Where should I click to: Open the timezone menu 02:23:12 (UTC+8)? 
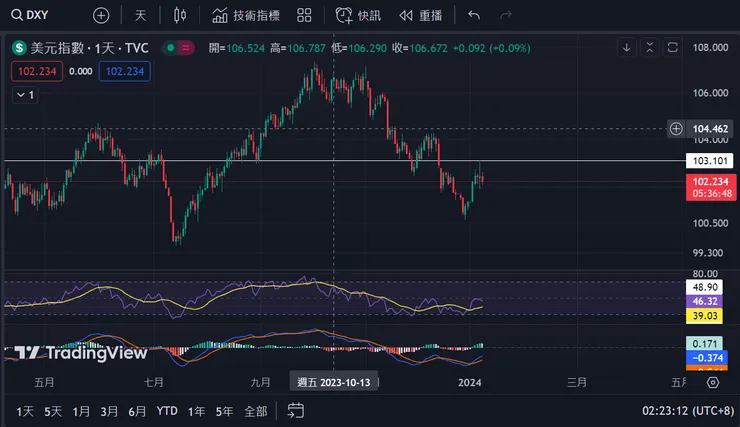pos(688,411)
